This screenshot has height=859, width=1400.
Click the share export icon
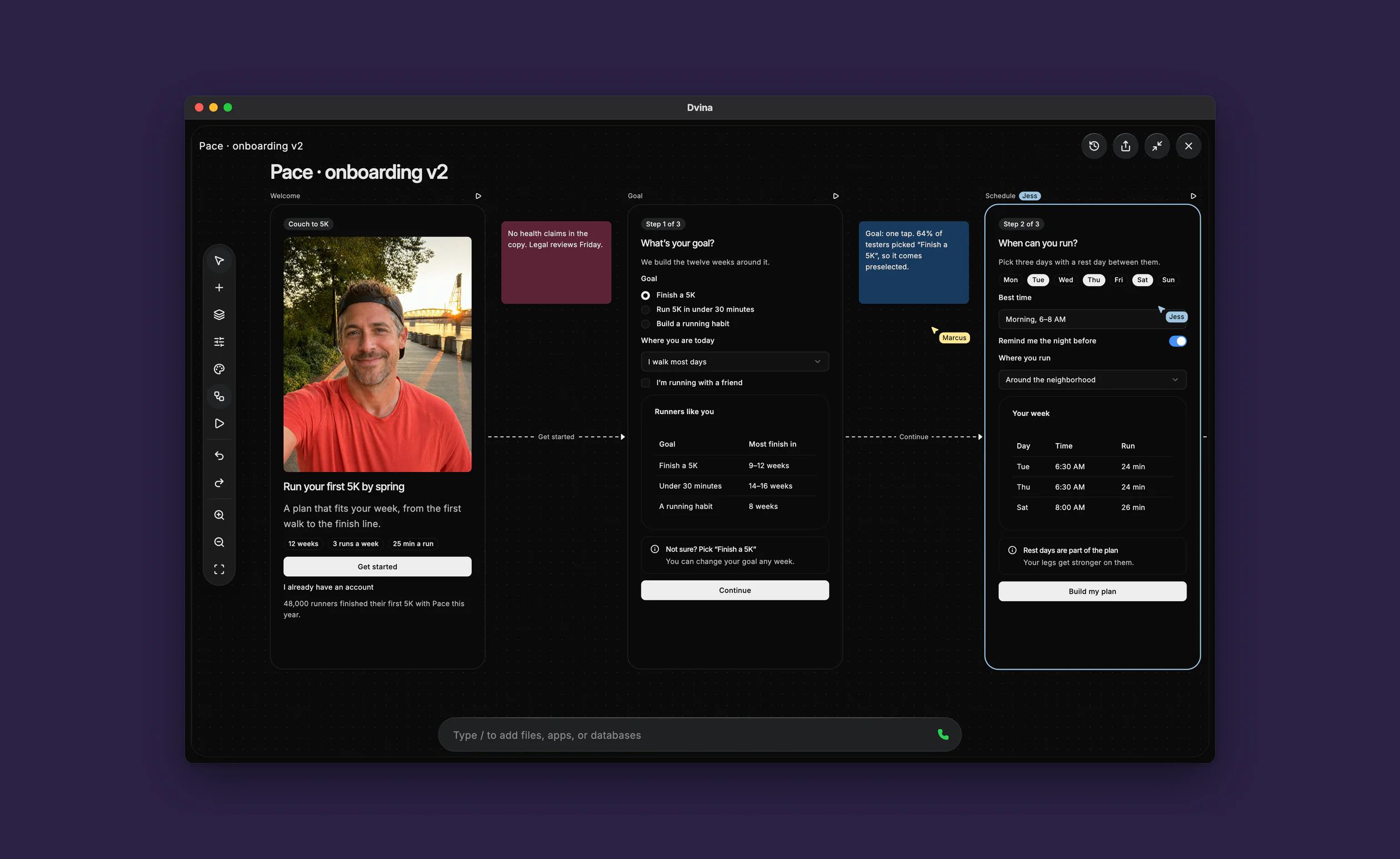coord(1126,146)
